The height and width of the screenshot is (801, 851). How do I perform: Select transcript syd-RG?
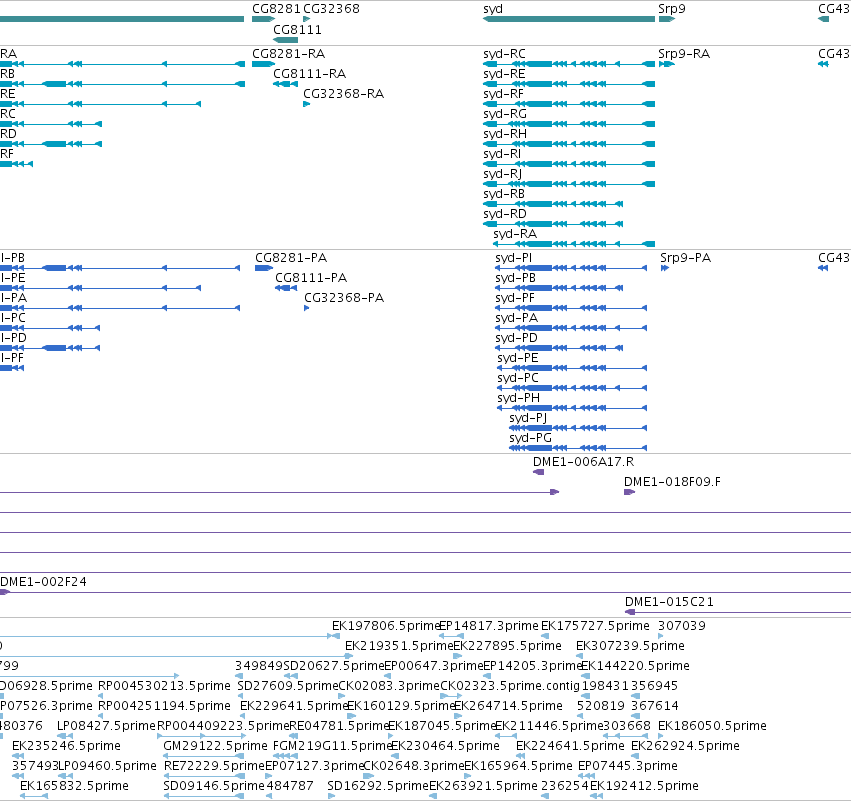point(505,114)
